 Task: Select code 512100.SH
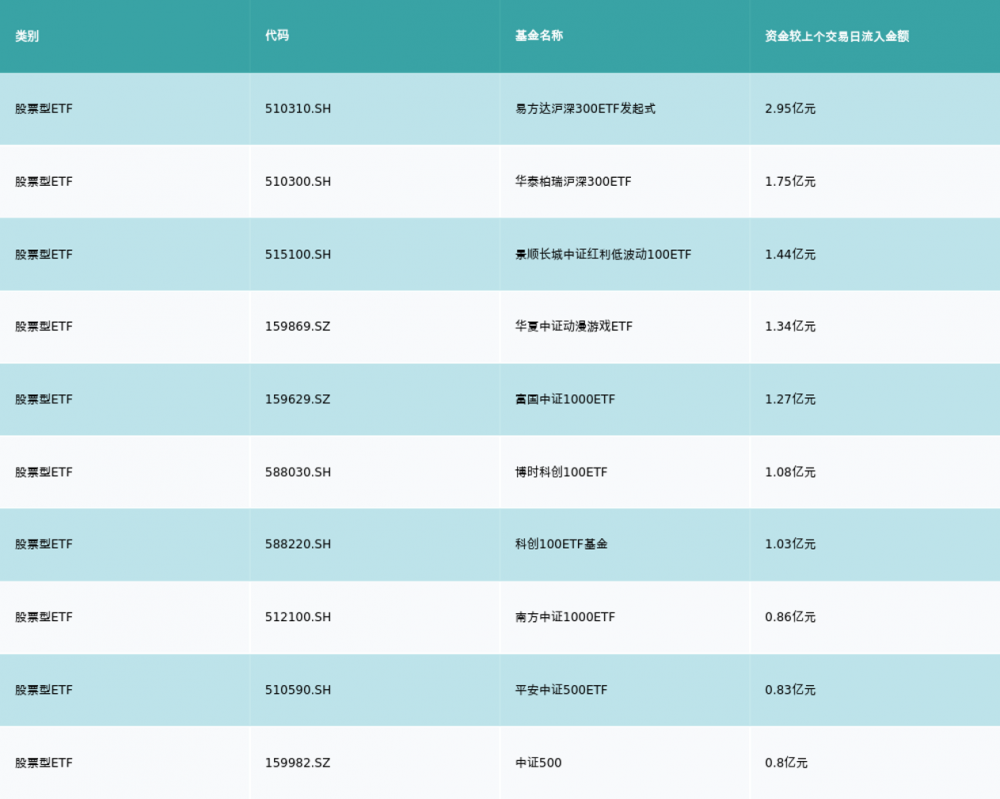pyautogui.click(x=298, y=617)
